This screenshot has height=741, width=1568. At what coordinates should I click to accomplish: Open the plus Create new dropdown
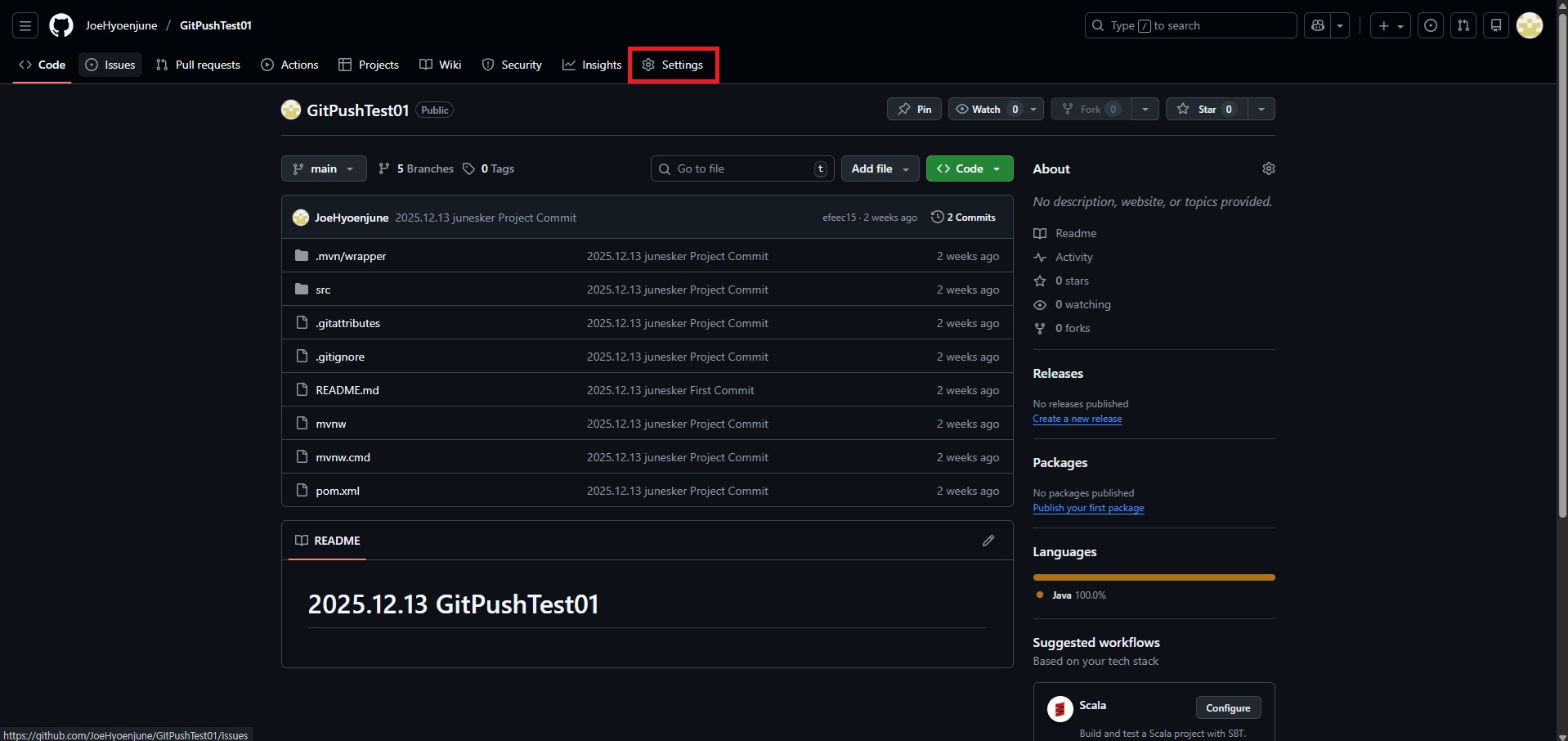coord(1391,25)
